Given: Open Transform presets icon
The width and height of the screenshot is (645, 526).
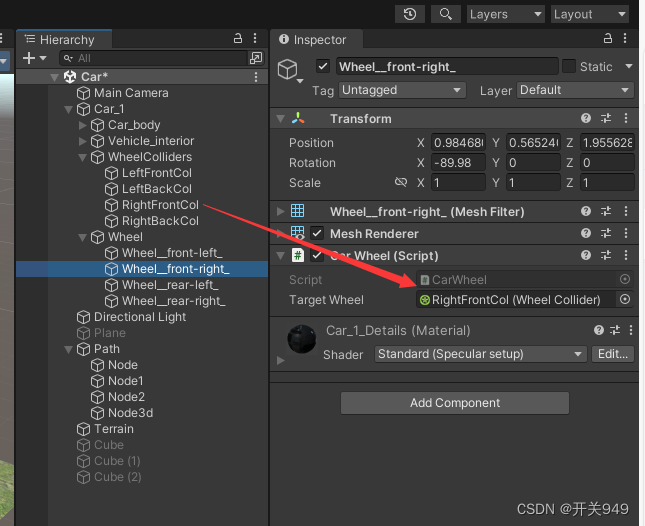Looking at the screenshot, I should click(x=606, y=119).
